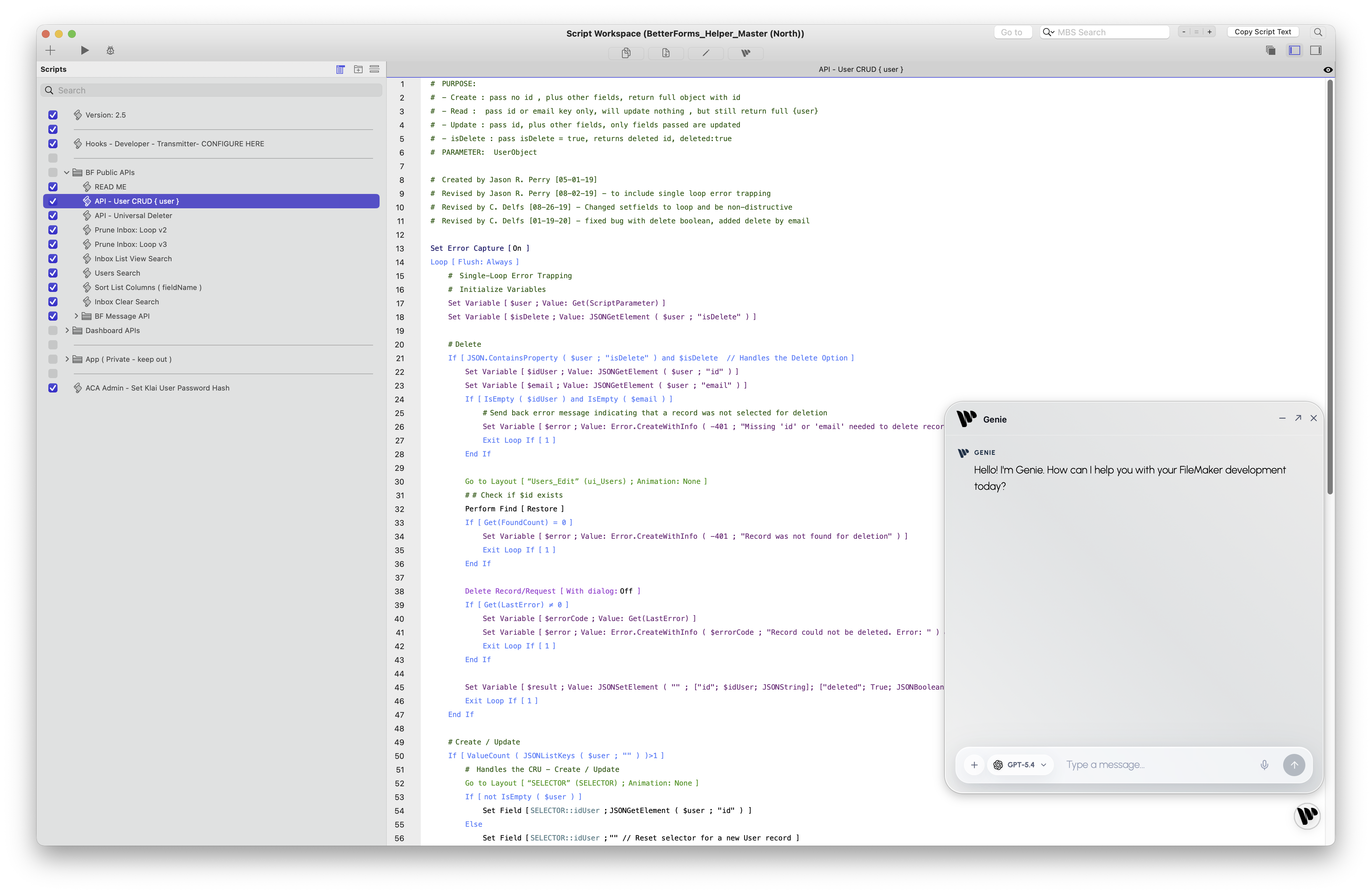Viewport: 1372px width, 894px height.
Task: Open the script debugger bug icon
Action: (x=110, y=51)
